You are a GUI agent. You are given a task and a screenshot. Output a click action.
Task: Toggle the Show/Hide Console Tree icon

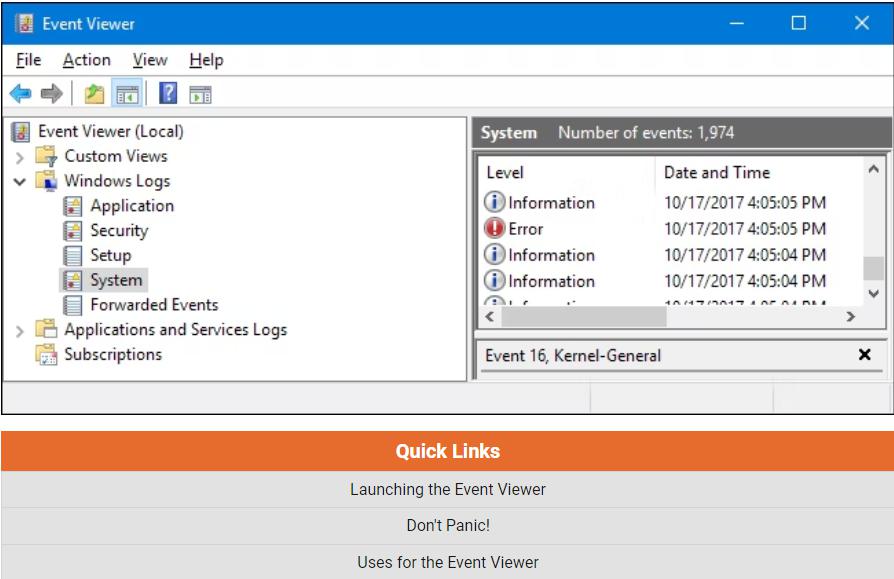pyautogui.click(x=127, y=94)
